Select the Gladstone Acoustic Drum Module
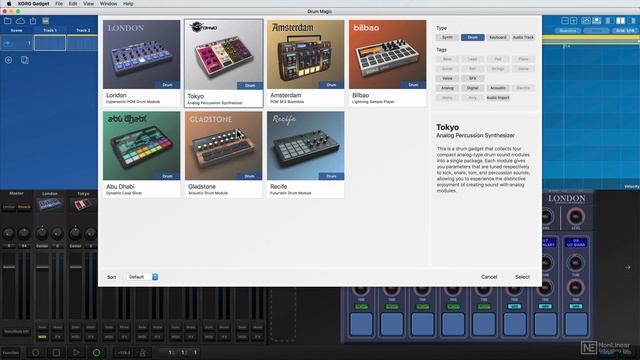 [223, 155]
